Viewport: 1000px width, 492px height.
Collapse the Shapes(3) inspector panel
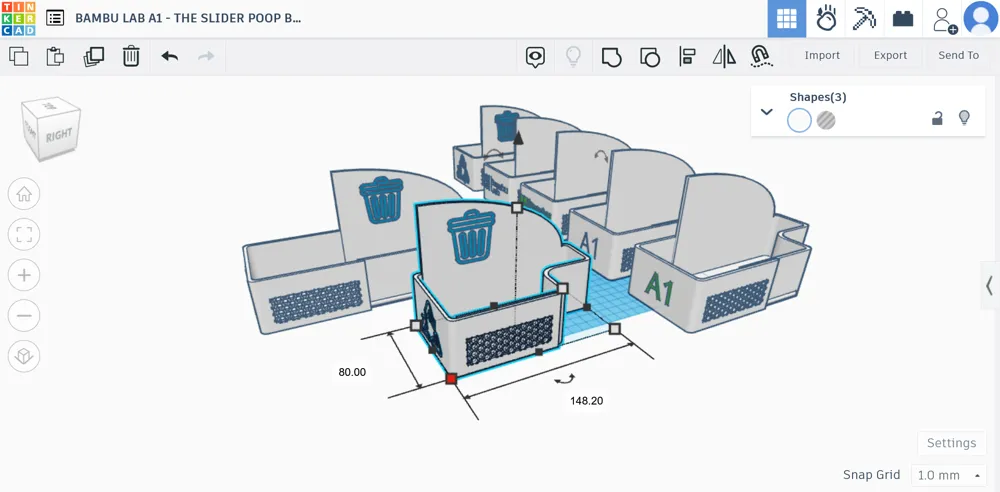coord(767,112)
